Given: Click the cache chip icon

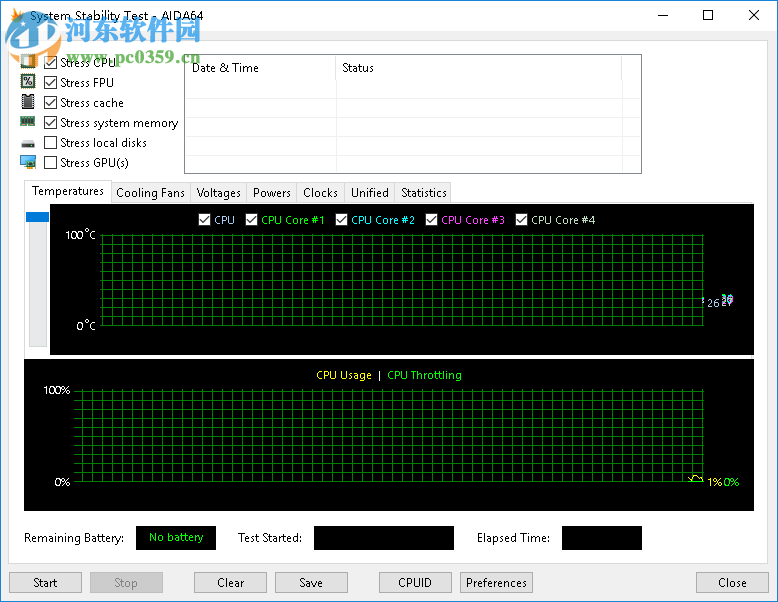Looking at the screenshot, I should [28, 102].
